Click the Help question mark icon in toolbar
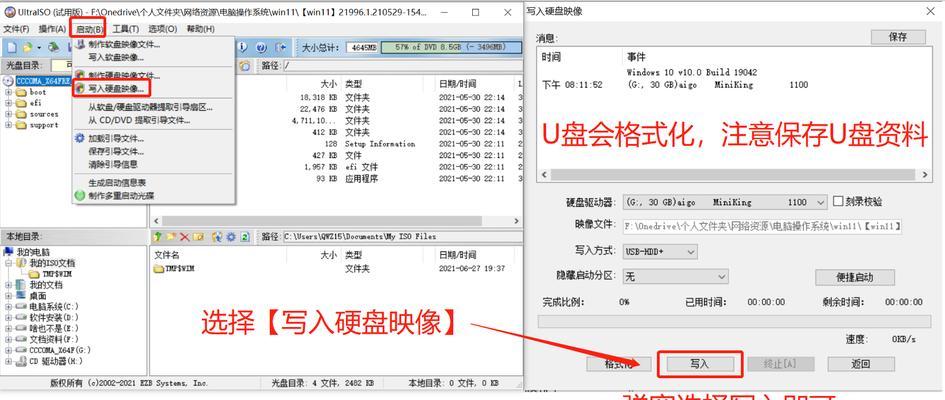The height and width of the screenshot is (400, 945). tap(261, 47)
